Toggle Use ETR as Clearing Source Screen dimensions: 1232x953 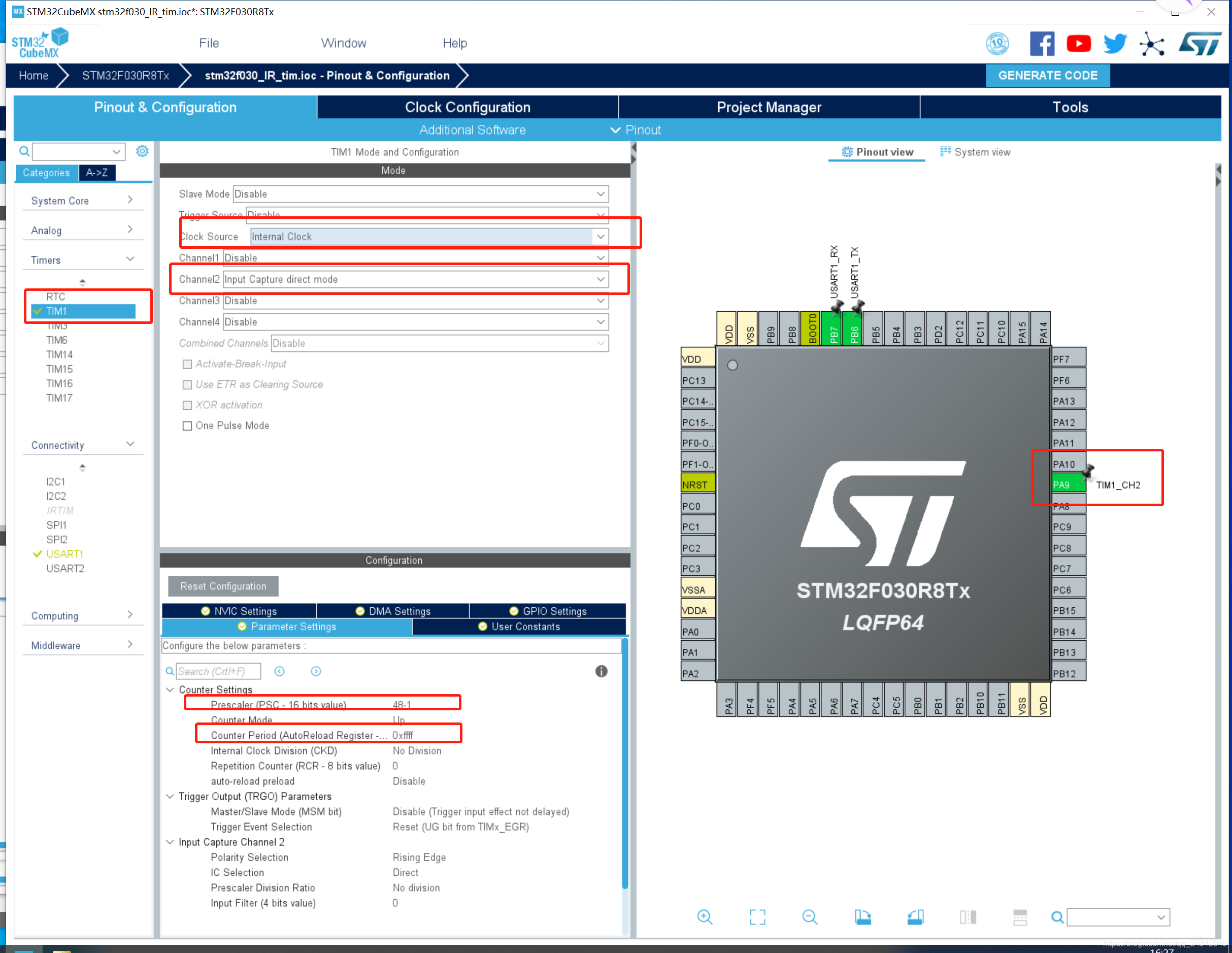point(187,385)
